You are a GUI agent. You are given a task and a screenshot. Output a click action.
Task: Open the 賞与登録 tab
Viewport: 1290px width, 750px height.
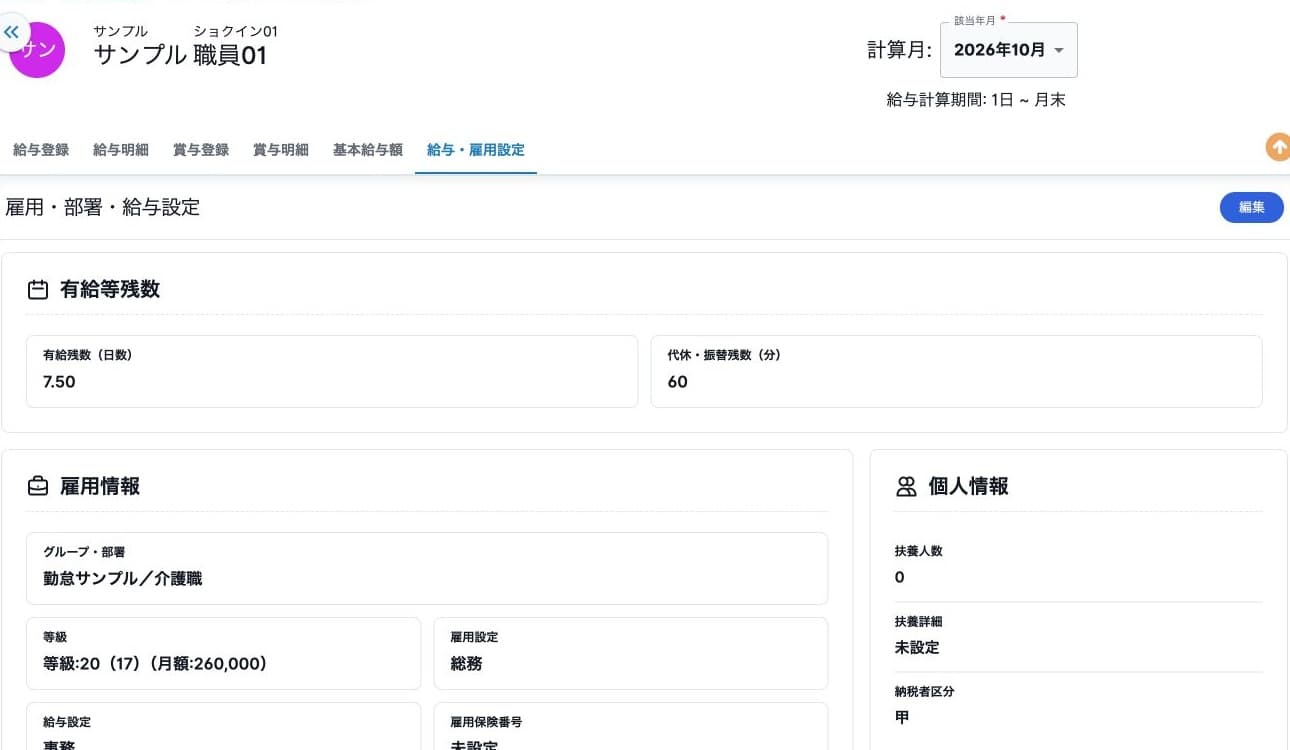click(201, 150)
